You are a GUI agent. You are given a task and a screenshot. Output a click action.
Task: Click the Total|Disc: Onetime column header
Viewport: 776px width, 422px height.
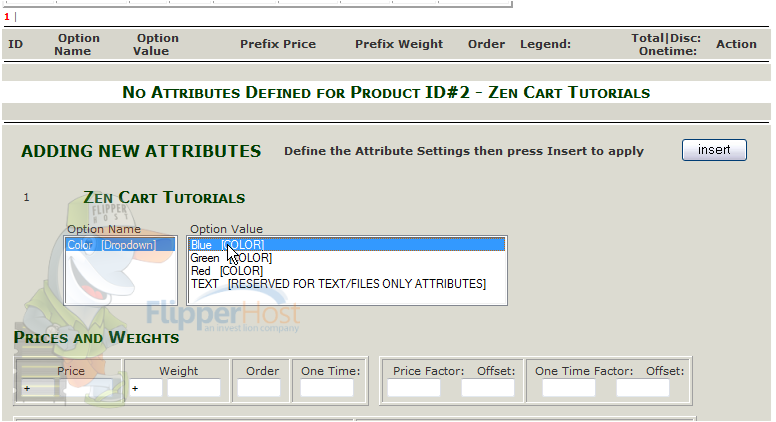666,45
